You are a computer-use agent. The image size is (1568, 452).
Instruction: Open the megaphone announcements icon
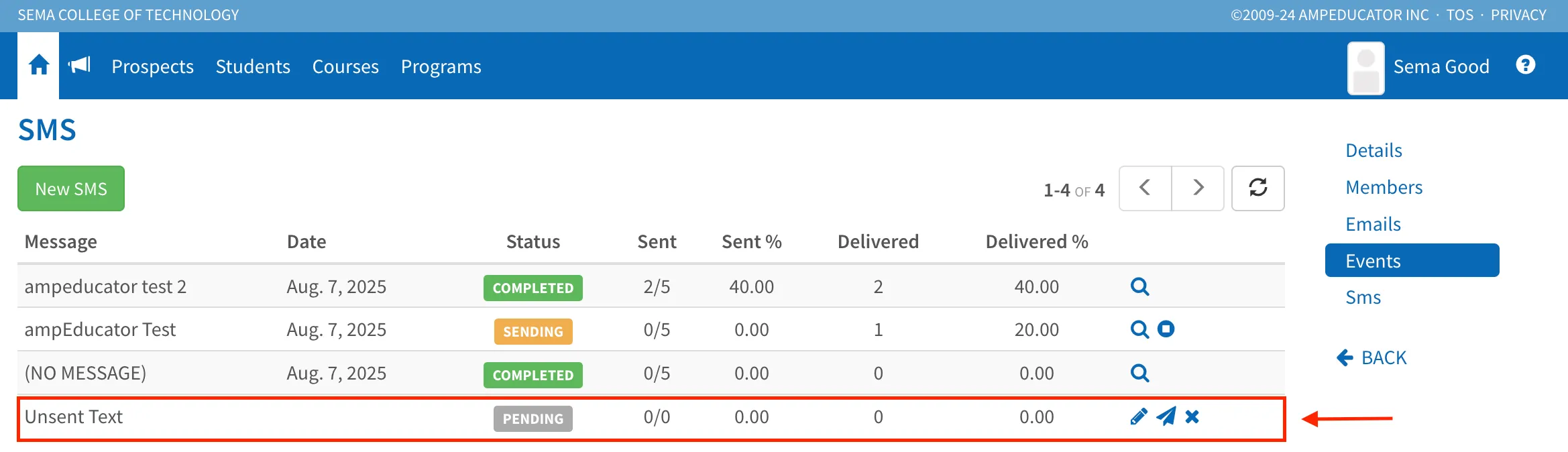click(x=79, y=65)
